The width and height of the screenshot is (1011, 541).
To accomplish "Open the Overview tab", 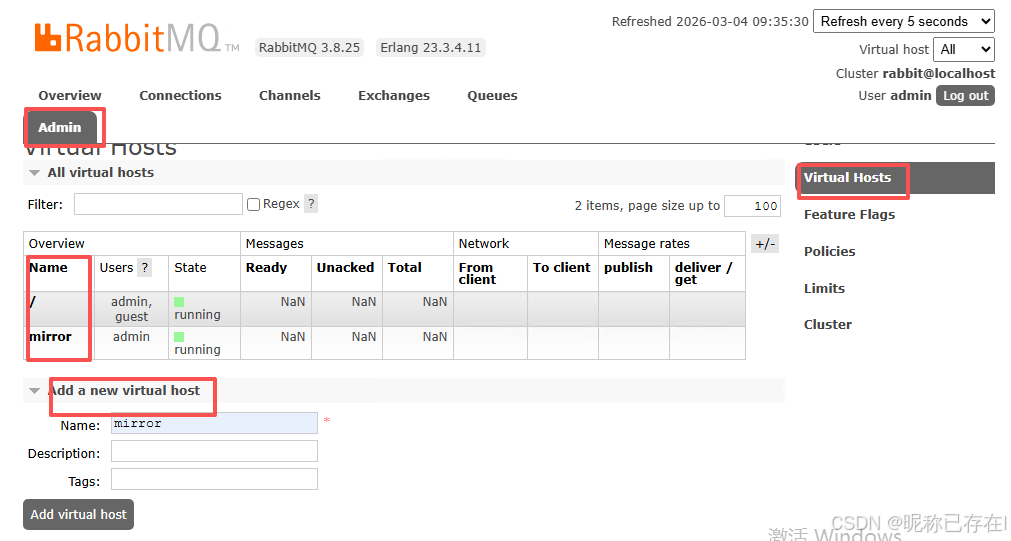I will pos(70,95).
